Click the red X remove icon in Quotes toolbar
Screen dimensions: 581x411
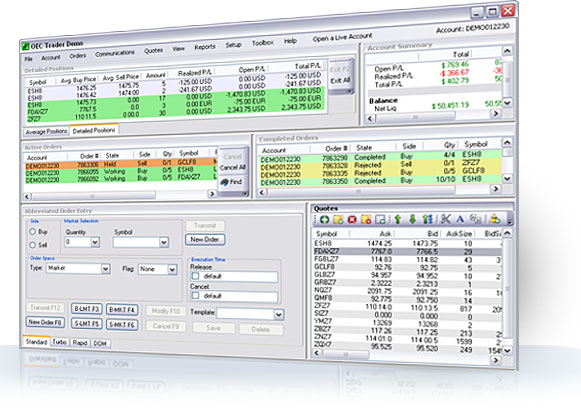352,219
